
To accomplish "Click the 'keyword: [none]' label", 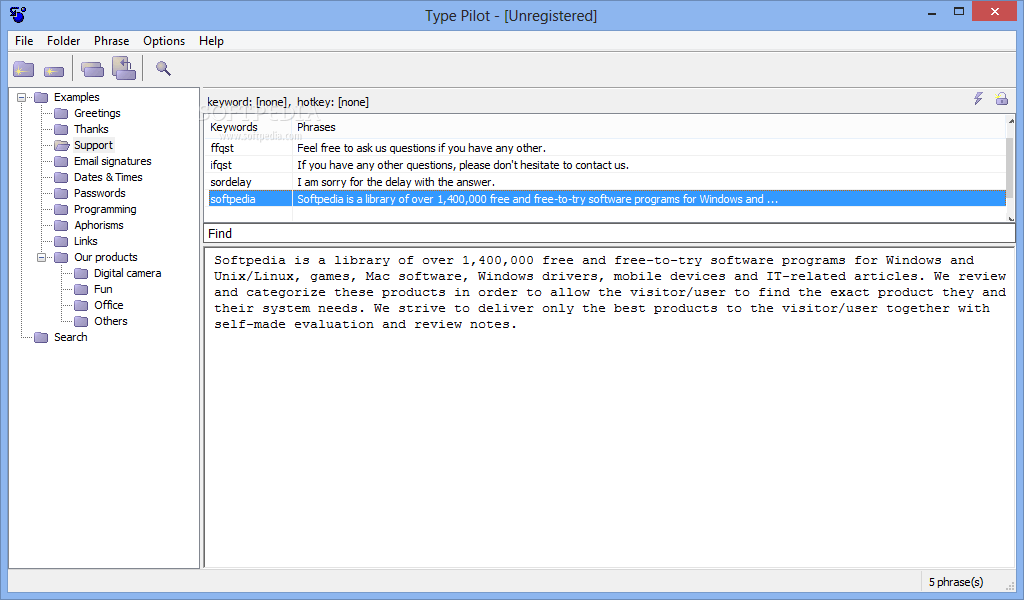I will pyautogui.click(x=248, y=102).
